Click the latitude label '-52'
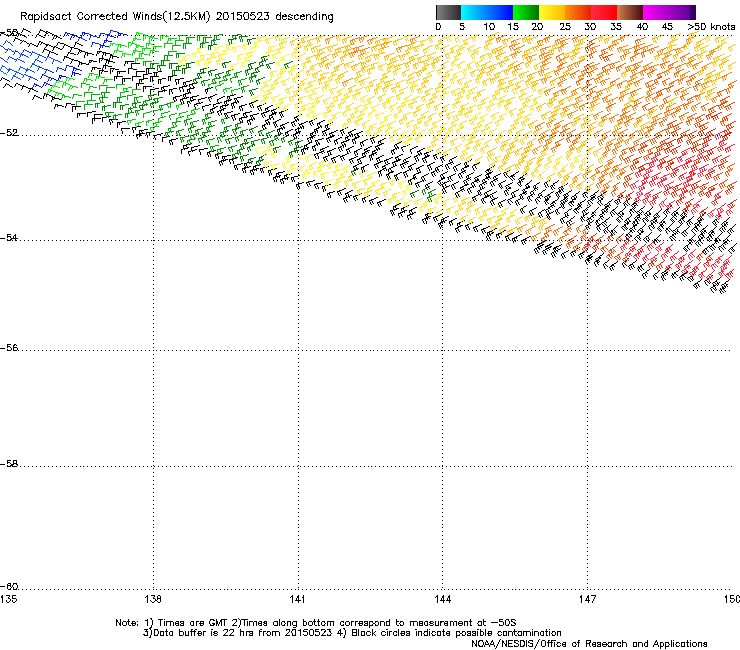 [9, 133]
